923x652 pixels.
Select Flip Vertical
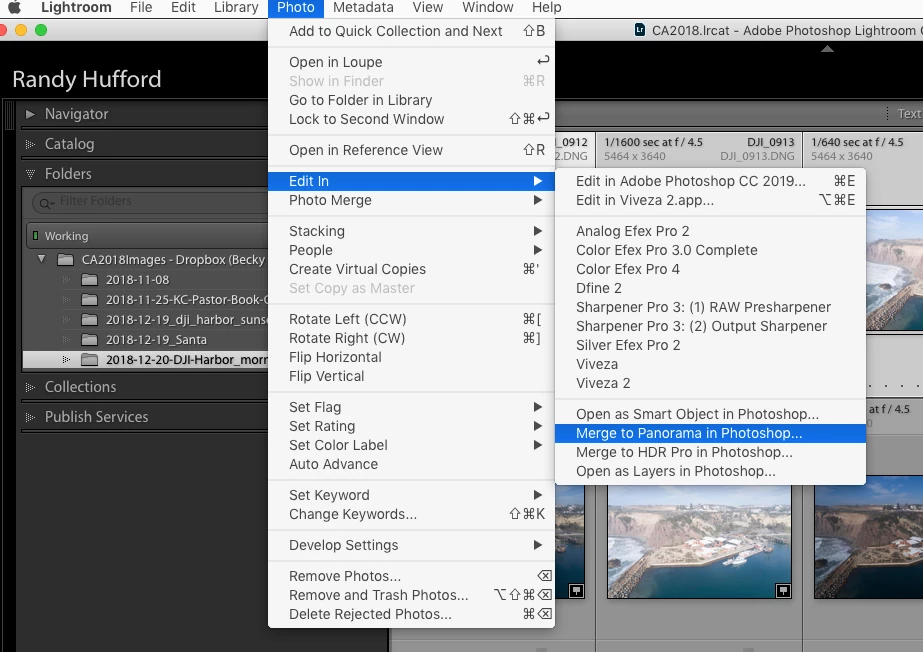tap(411, 376)
